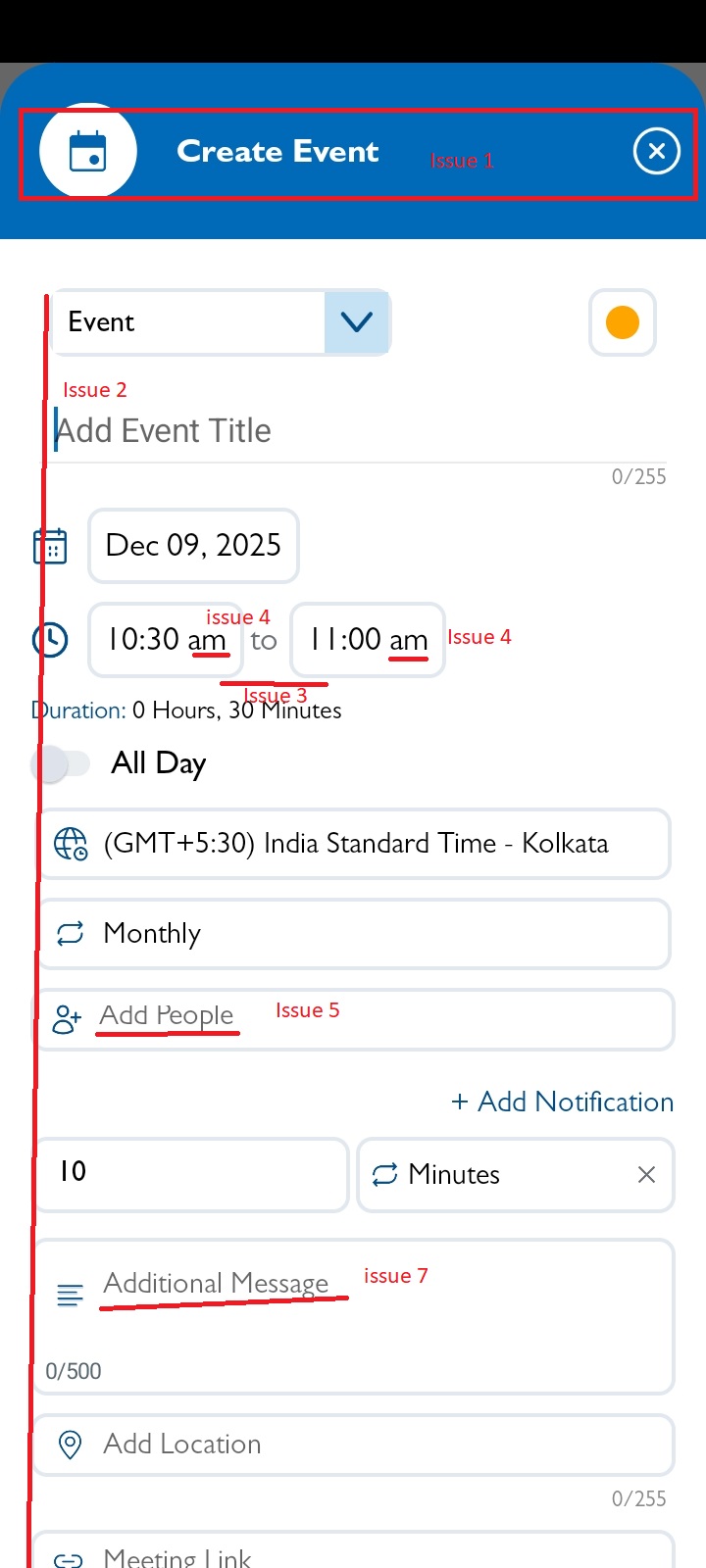Tap the Add Notification link

[562, 1102]
